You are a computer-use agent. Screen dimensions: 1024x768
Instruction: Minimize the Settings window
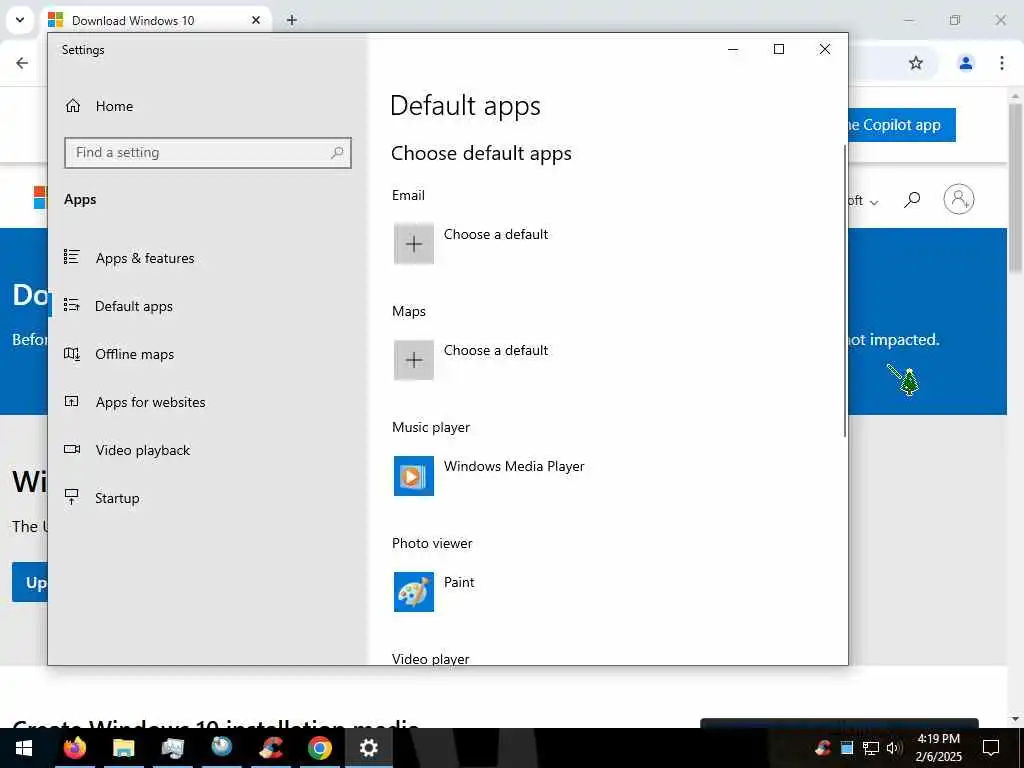coord(733,50)
